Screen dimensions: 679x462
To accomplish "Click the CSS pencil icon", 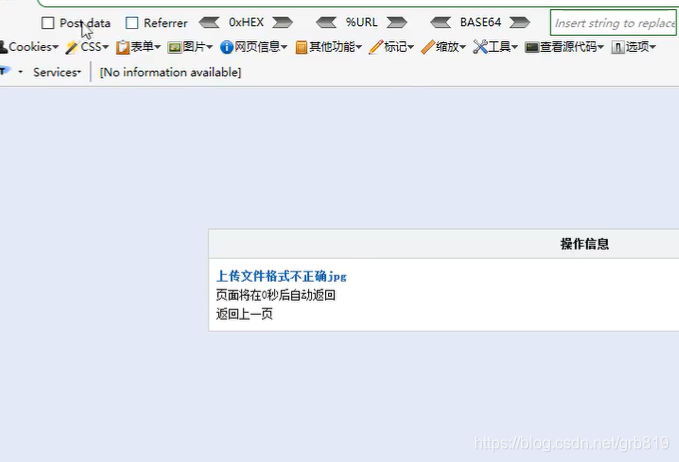I will pos(71,47).
